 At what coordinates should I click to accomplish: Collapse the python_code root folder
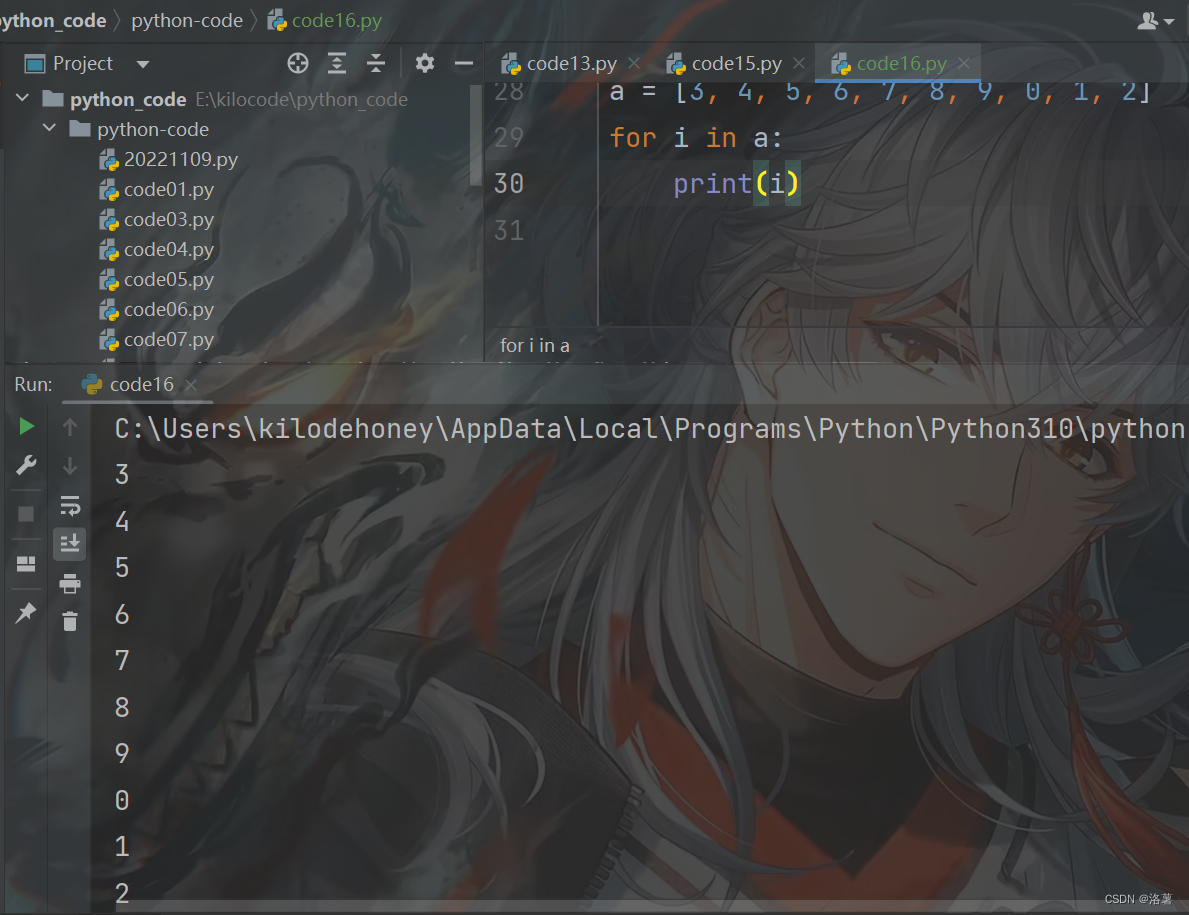pyautogui.click(x=24, y=98)
